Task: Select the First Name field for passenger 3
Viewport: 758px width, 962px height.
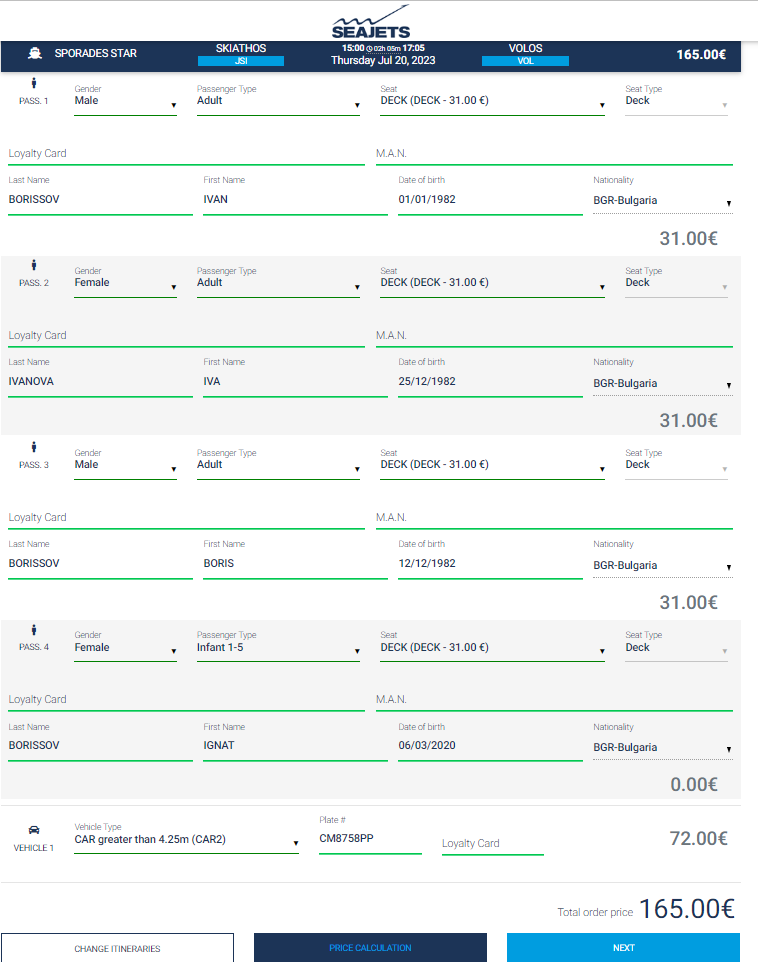Action: click(x=295, y=564)
